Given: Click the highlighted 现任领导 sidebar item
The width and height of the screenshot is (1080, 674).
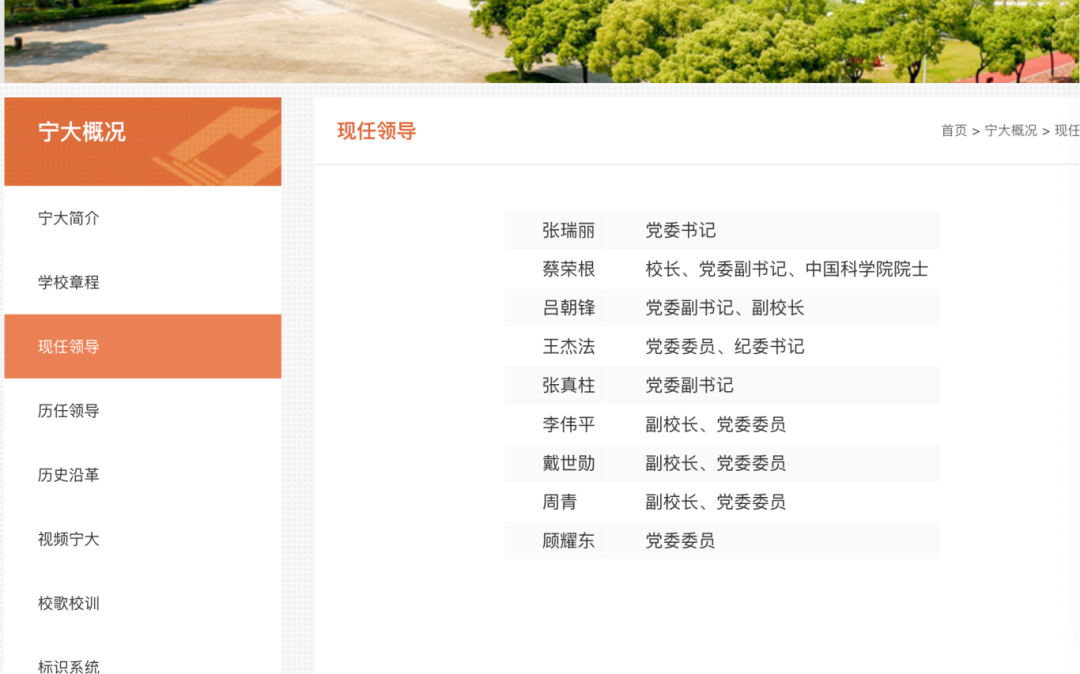Looking at the screenshot, I should (x=69, y=347).
